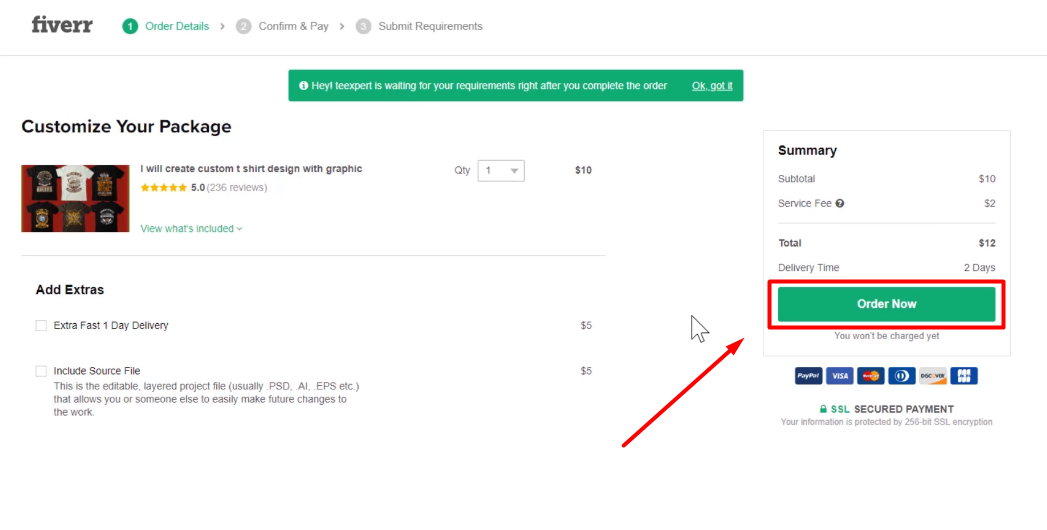Click the Discover card icon
Image resolution: width=1047 pixels, height=530 pixels.
click(x=933, y=376)
